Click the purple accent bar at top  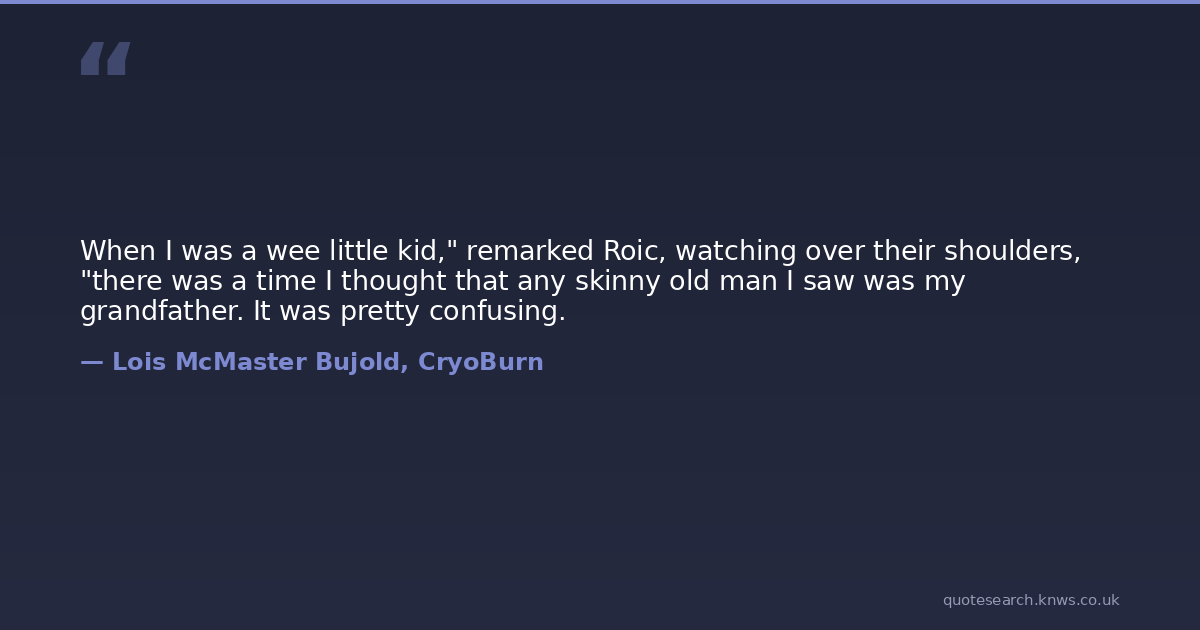point(600,2)
